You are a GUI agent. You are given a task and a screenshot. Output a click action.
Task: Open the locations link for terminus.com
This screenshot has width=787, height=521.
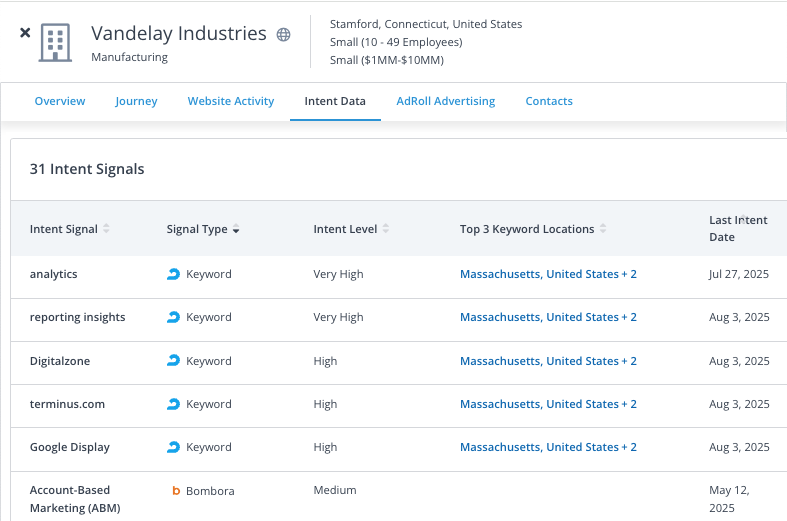coord(548,404)
